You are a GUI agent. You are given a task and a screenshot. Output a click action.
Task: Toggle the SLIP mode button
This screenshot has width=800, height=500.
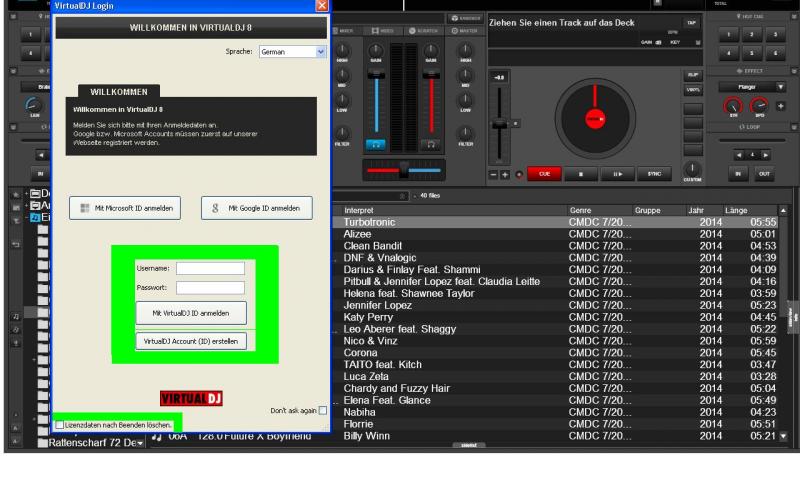point(693,75)
